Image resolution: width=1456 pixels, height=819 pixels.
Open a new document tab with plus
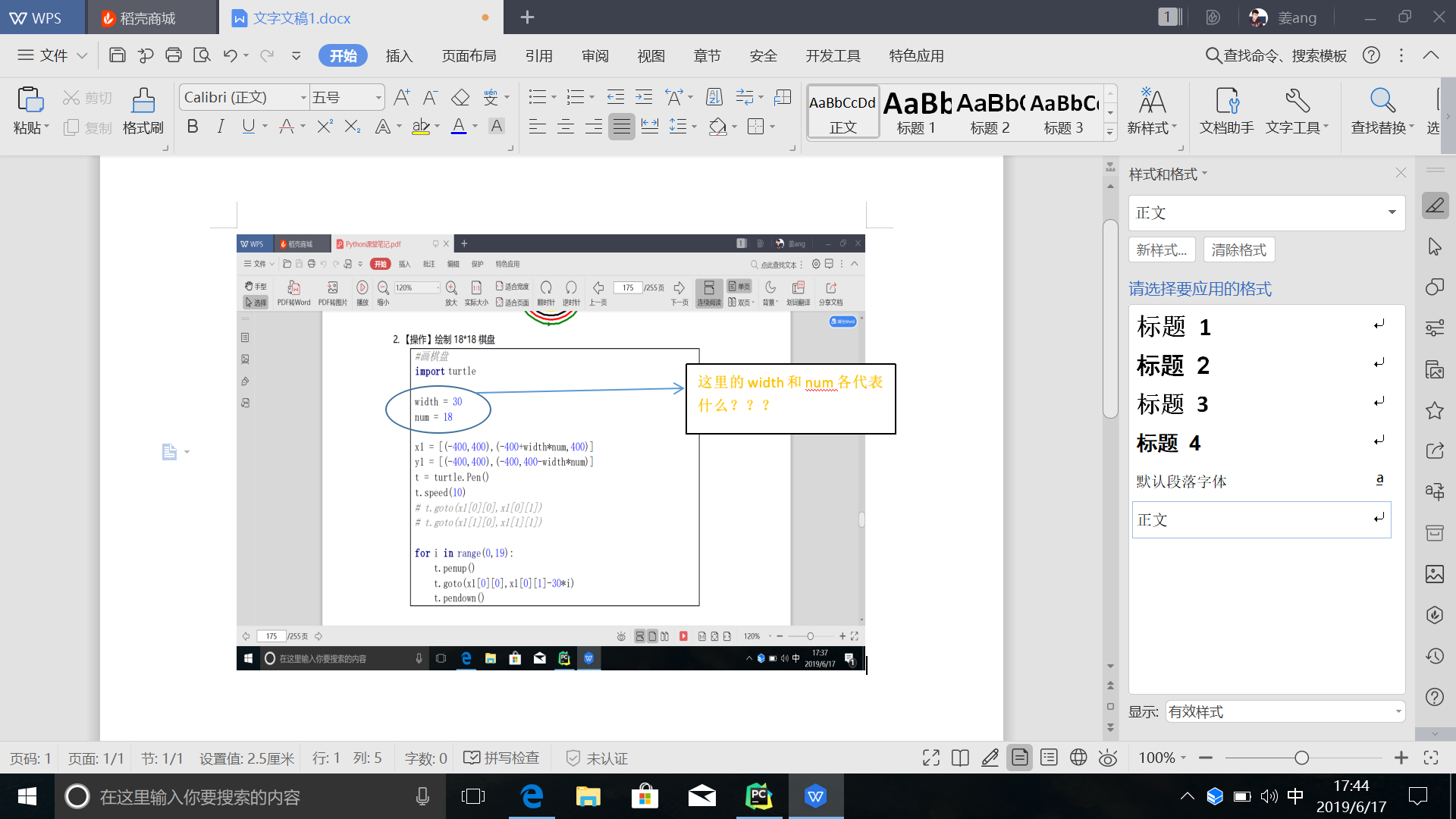(527, 17)
